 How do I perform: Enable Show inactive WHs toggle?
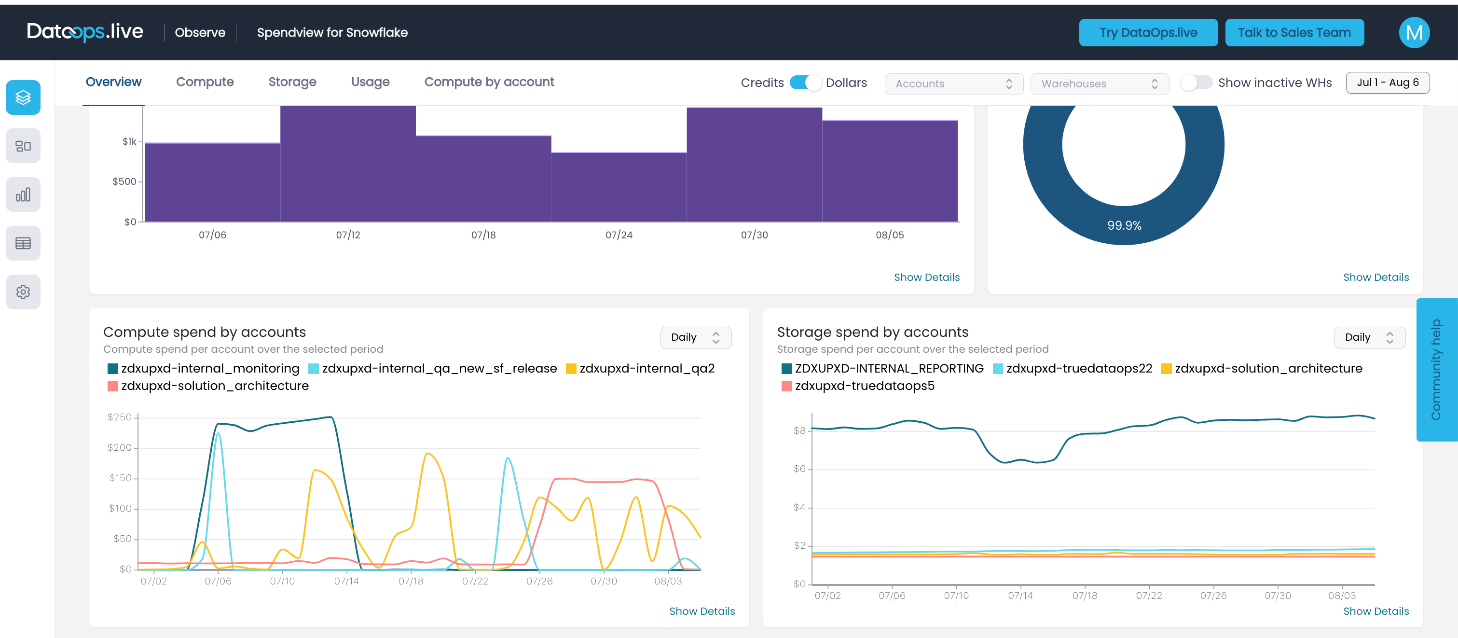(1196, 83)
